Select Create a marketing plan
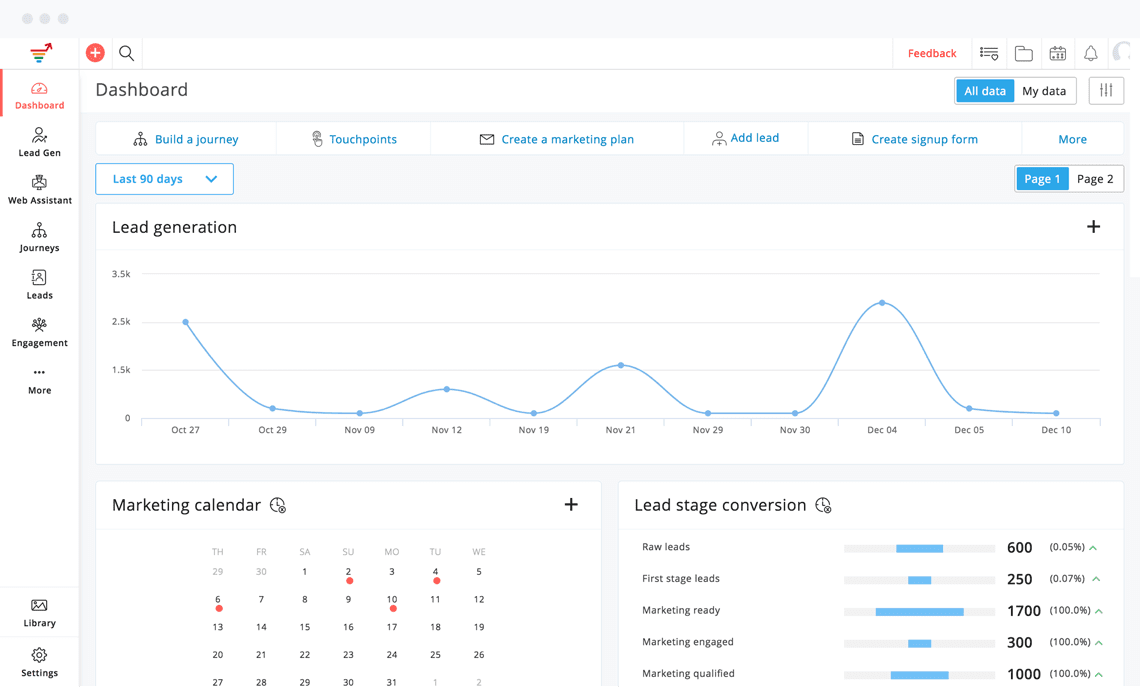Screen dimensions: 1140x687 coord(557,139)
